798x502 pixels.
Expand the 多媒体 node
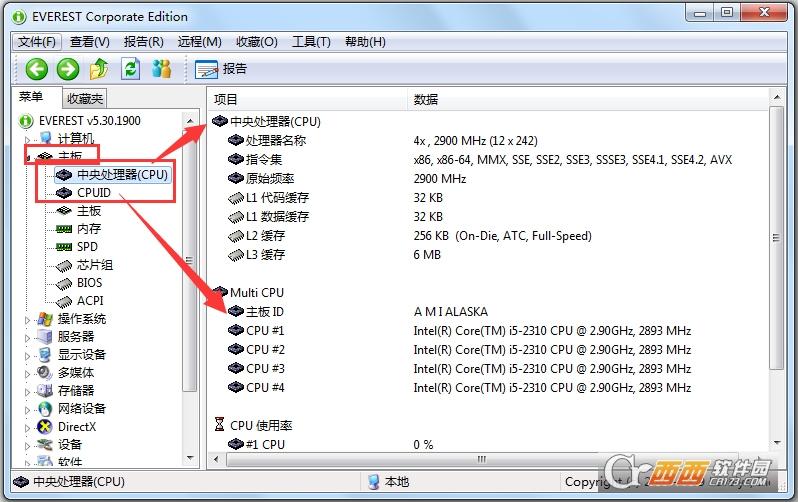[x=27, y=374]
